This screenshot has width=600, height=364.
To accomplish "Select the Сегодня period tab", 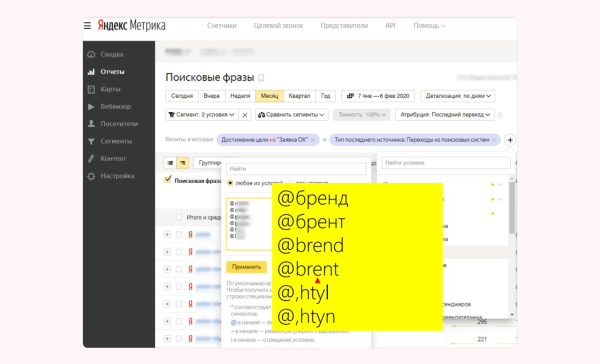I will click(x=182, y=96).
